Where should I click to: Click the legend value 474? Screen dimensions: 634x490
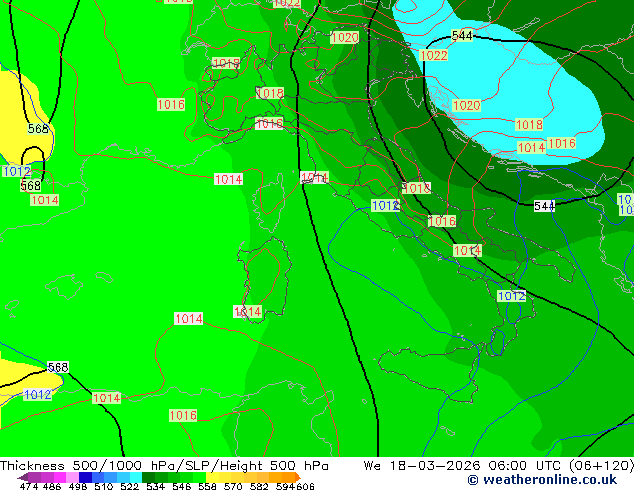[29, 486]
